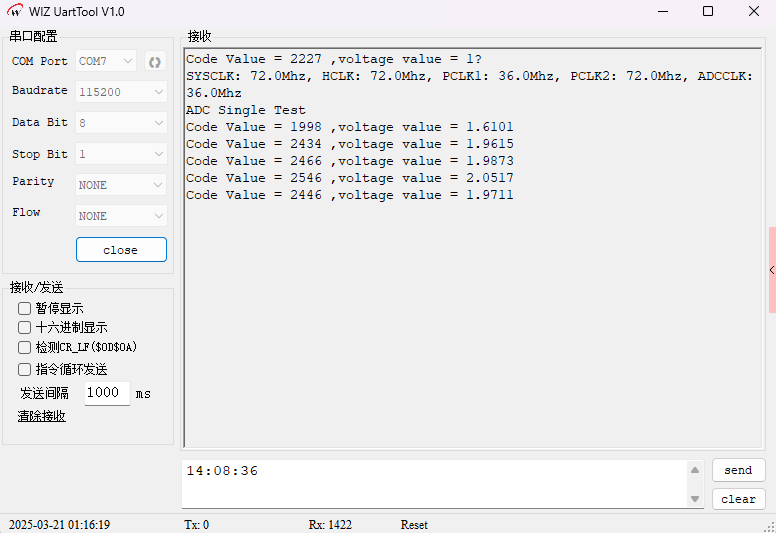Check the 检测CR_LF option
This screenshot has width=776, height=533.
click(x=25, y=348)
